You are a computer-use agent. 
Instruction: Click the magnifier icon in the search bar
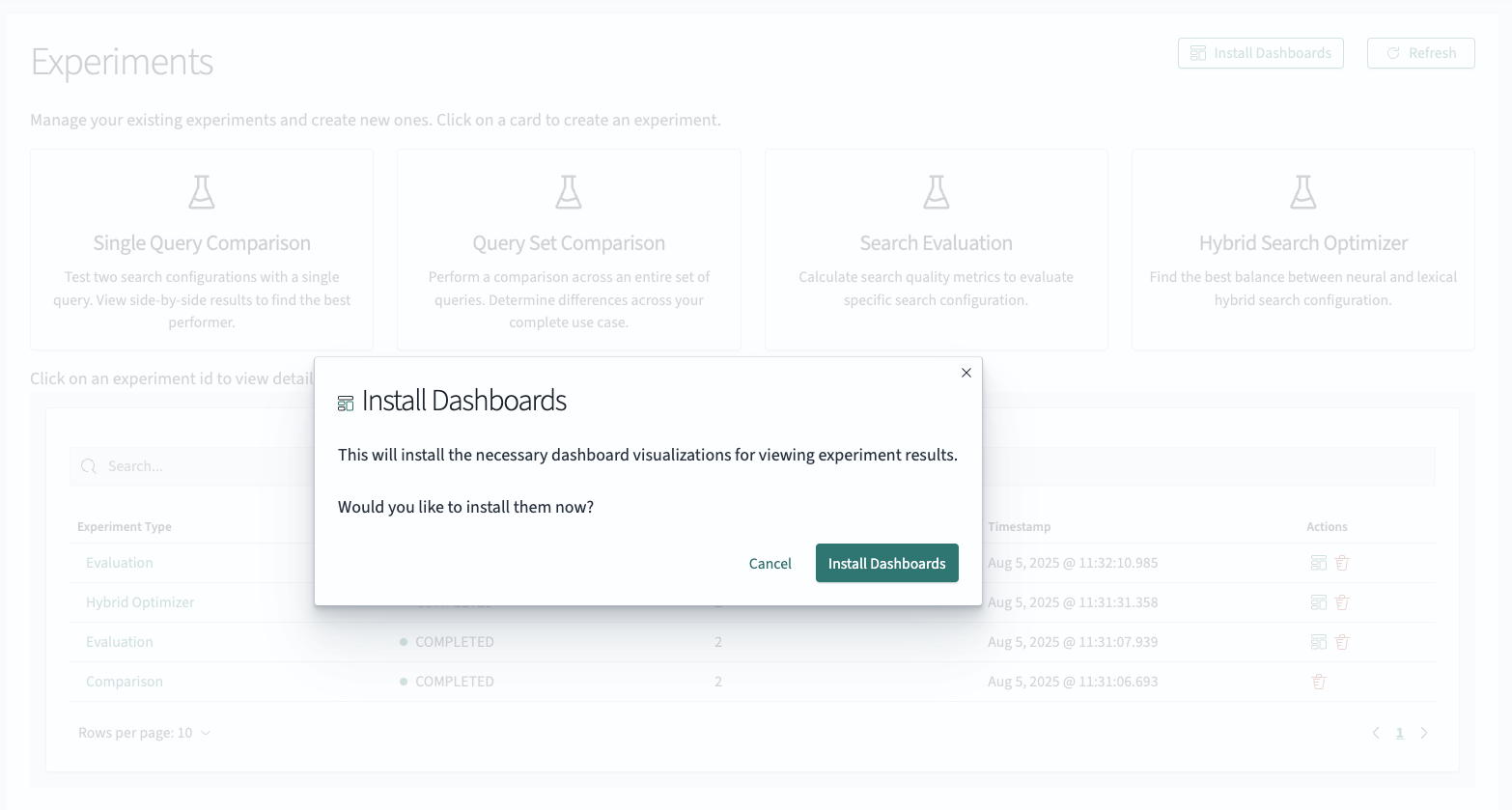88,465
